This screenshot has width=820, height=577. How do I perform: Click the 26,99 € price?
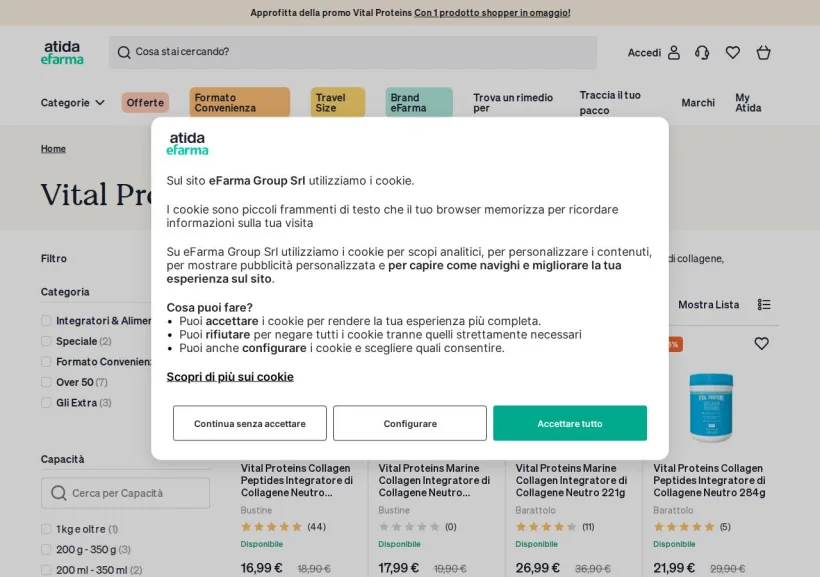[x=538, y=568]
